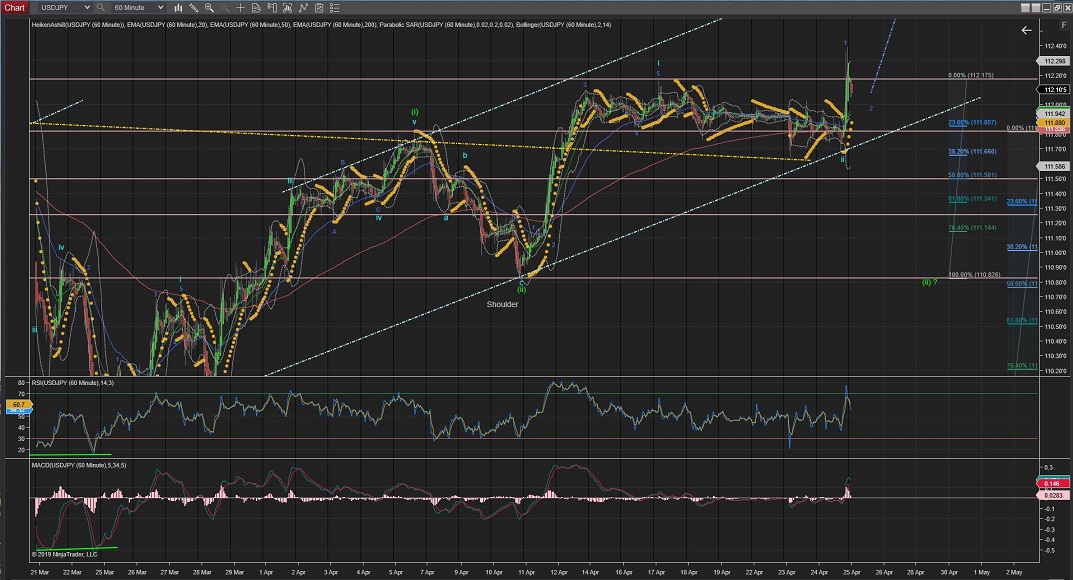The image size is (1073, 580).
Task: Expand the USDJPY instrument dropdown
Action: [87, 8]
